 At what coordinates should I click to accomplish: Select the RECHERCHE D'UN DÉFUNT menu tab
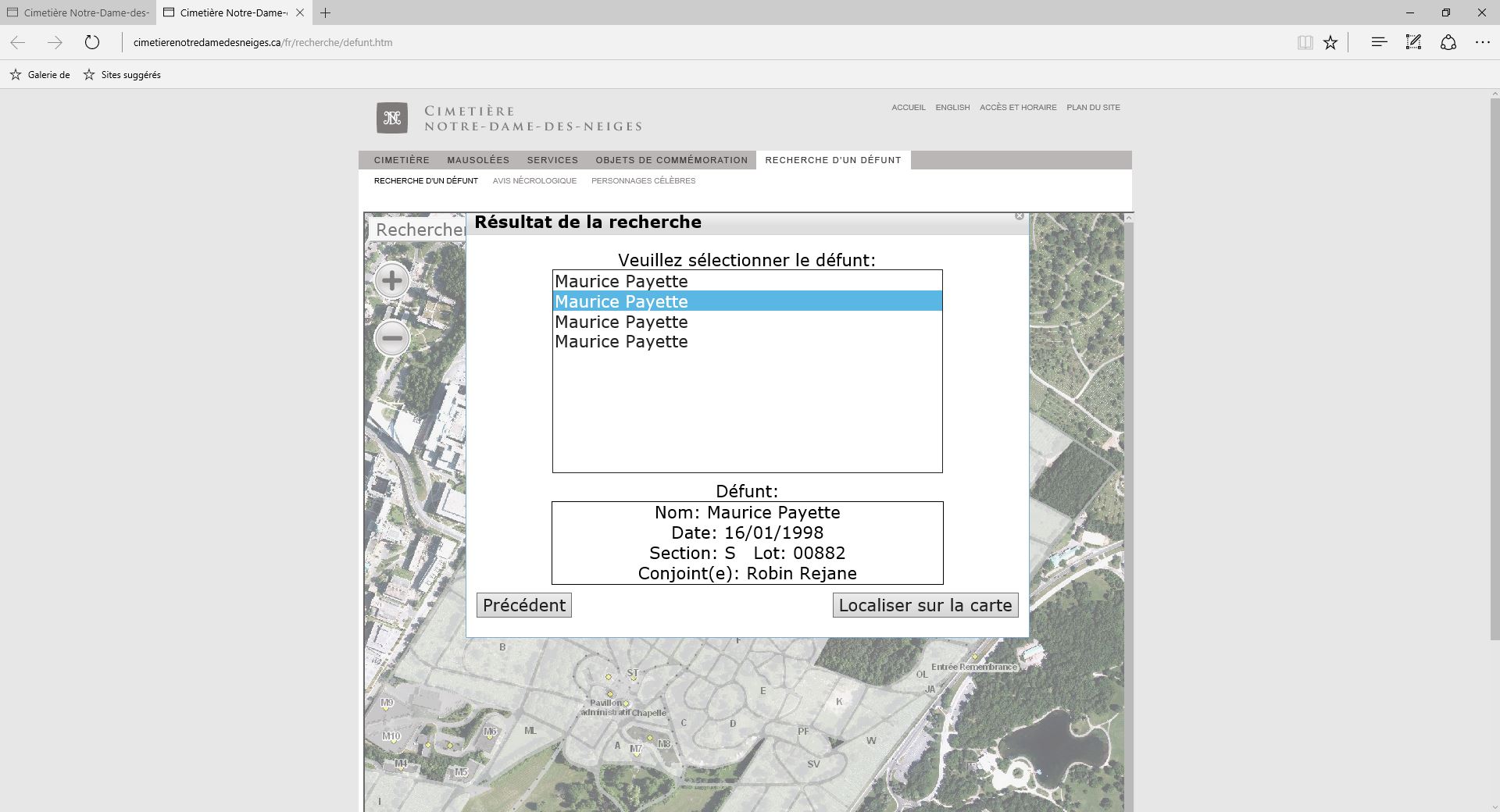tap(833, 160)
